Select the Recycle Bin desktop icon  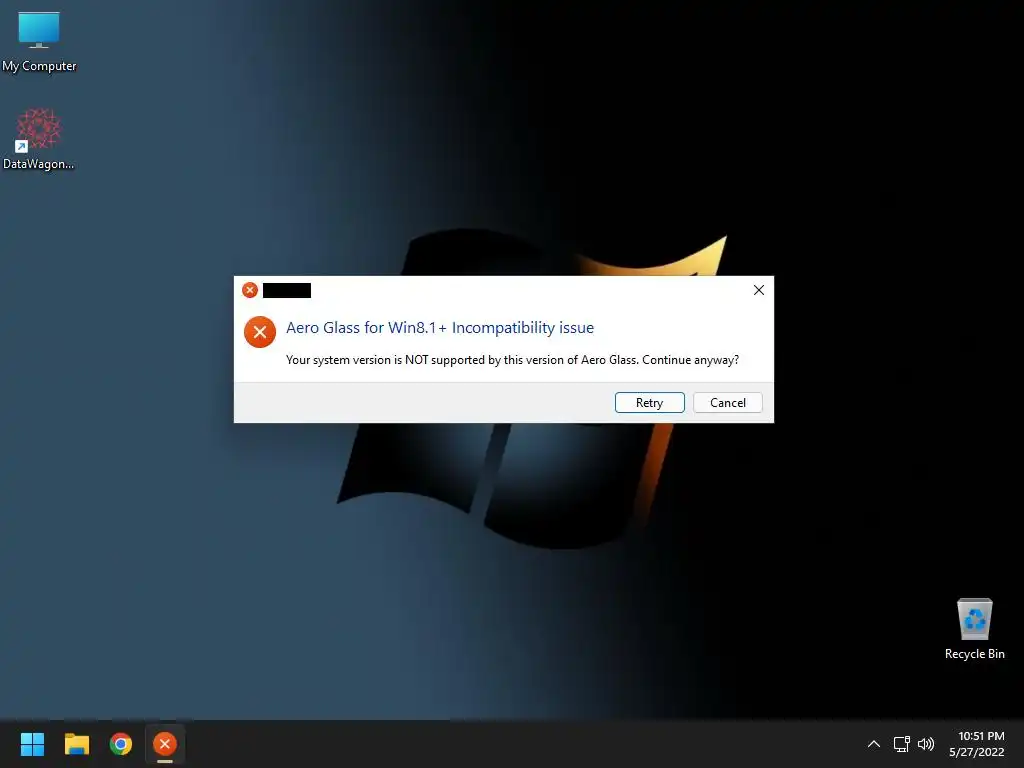coord(974,628)
